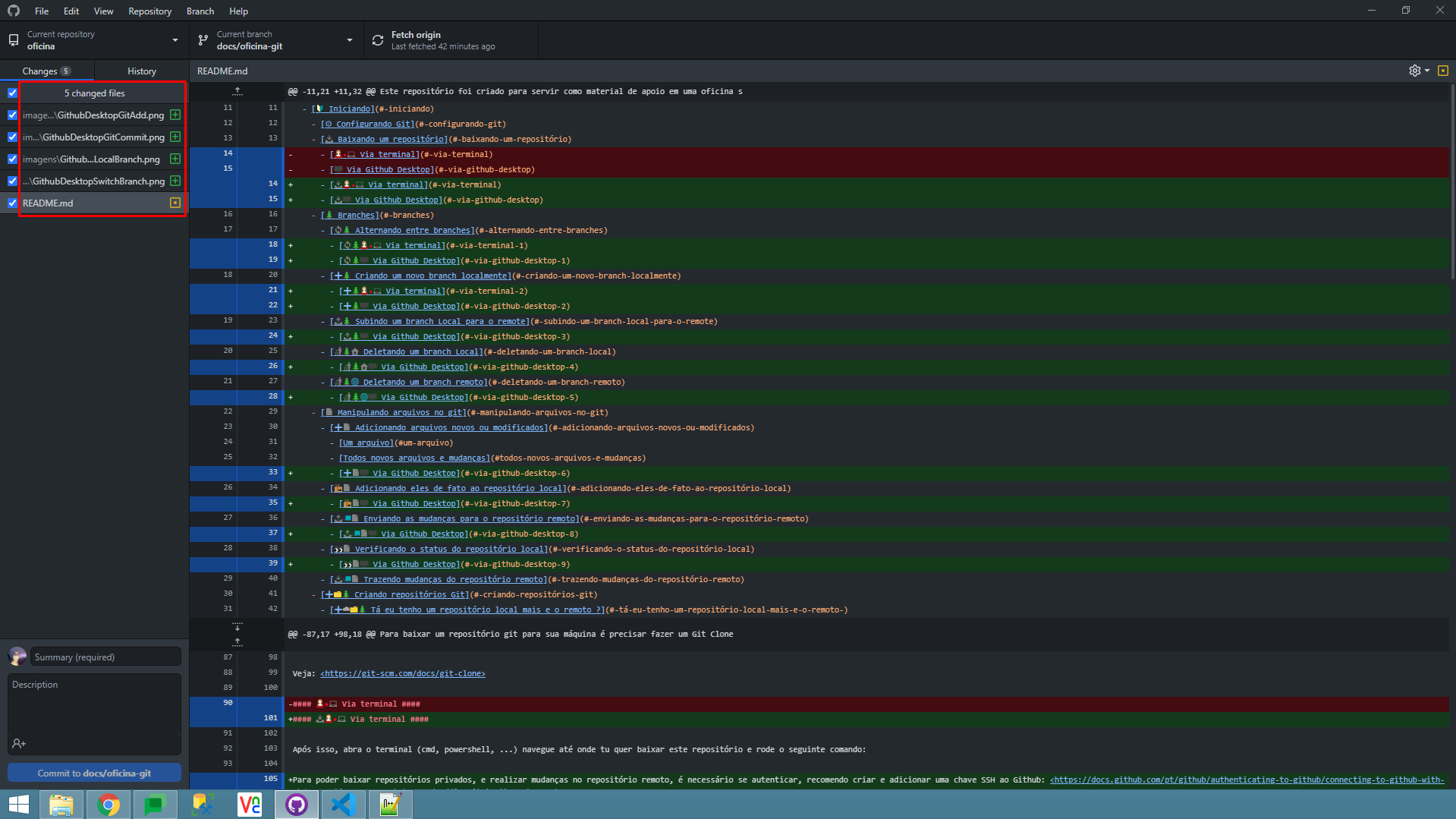The height and width of the screenshot is (819, 1456).
Task: Open Current branch dropdown
Action: point(276,40)
